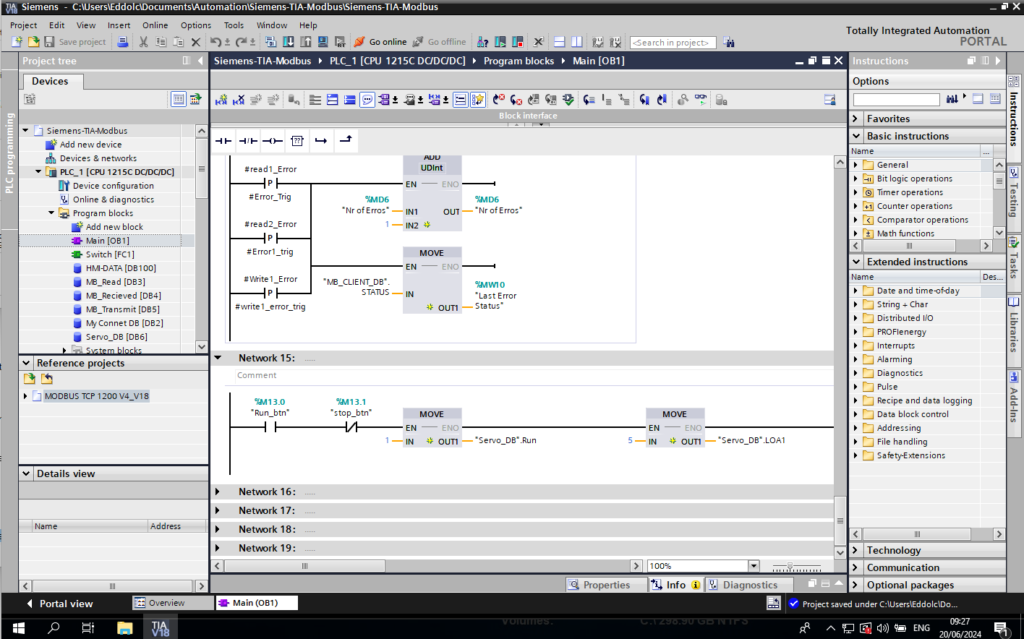Open the zoom level 100% dropdown

point(754,566)
